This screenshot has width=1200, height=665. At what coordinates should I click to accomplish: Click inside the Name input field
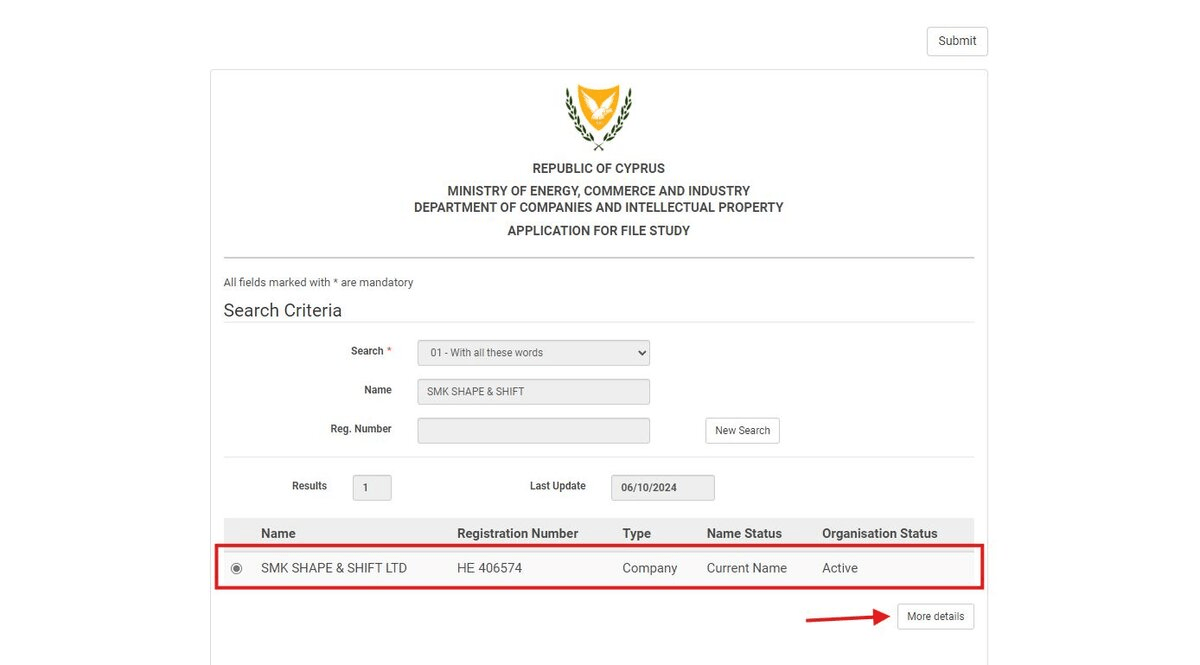click(533, 391)
